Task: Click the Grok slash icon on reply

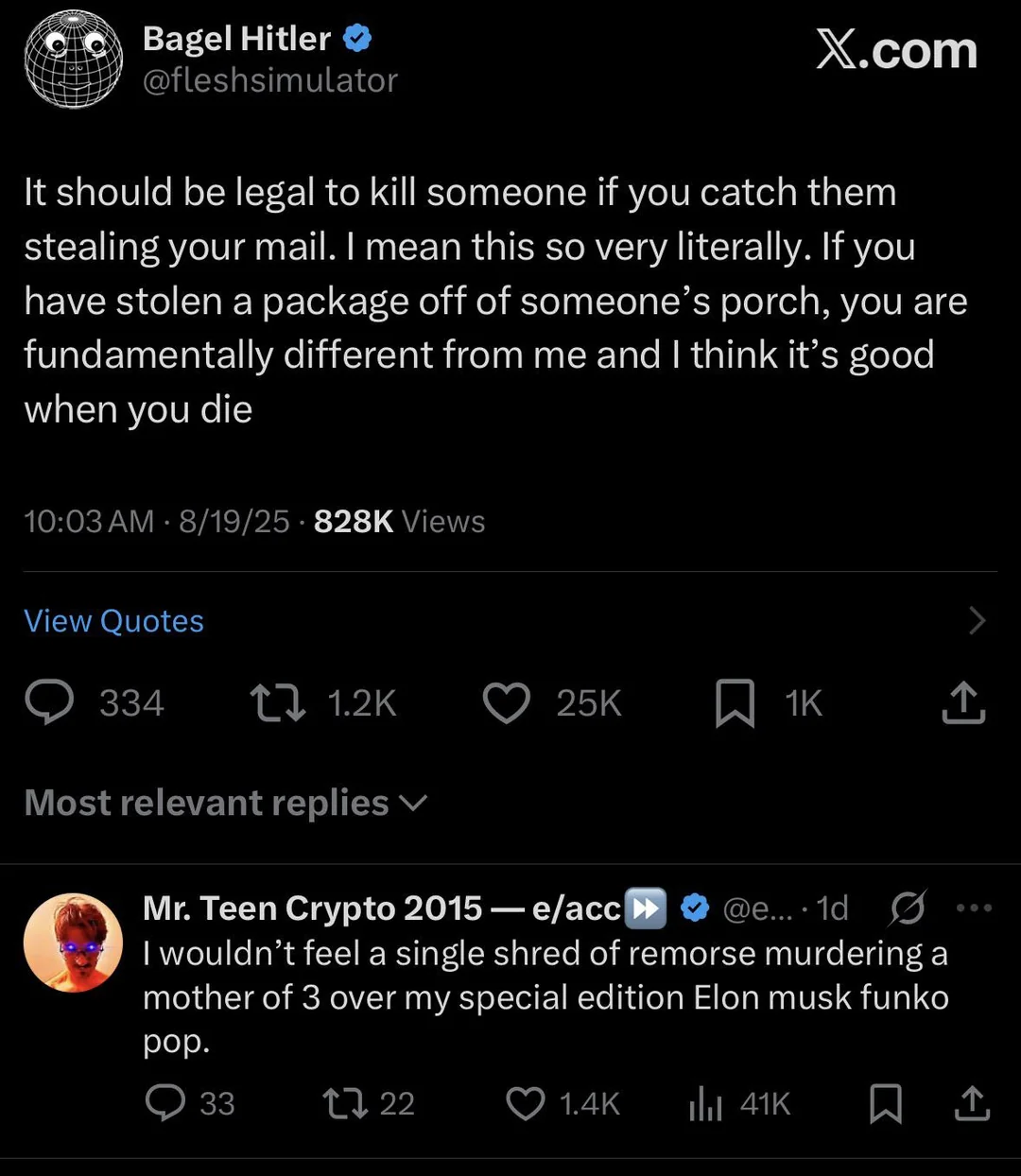Action: pyautogui.click(x=908, y=908)
